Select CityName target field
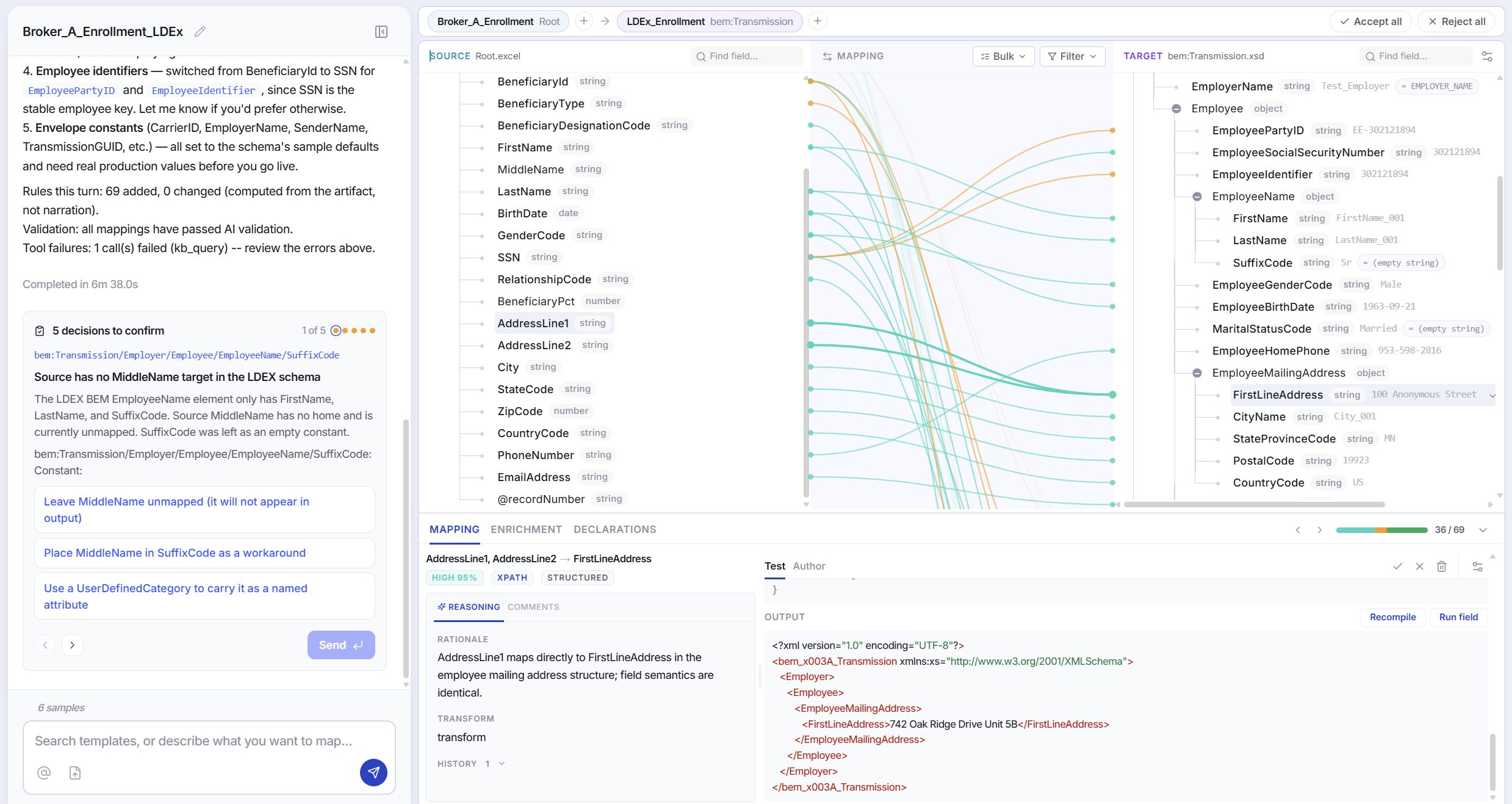 coord(1259,417)
